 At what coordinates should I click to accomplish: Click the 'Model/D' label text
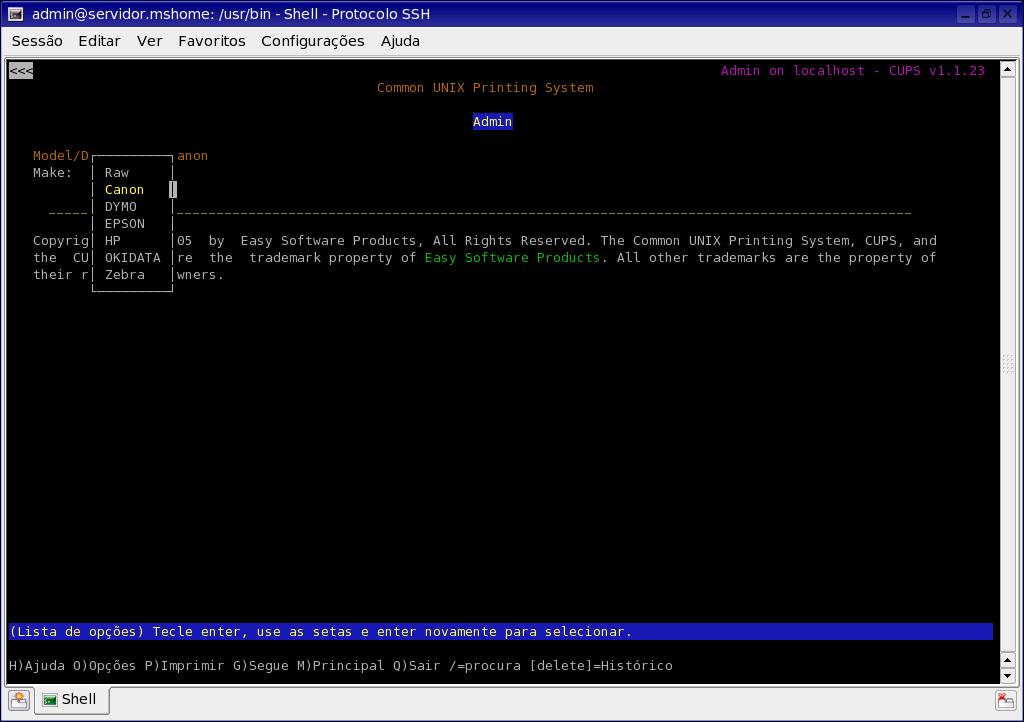click(61, 156)
